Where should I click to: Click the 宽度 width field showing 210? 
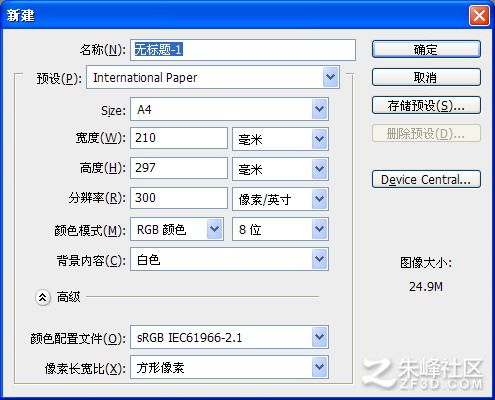[179, 138]
